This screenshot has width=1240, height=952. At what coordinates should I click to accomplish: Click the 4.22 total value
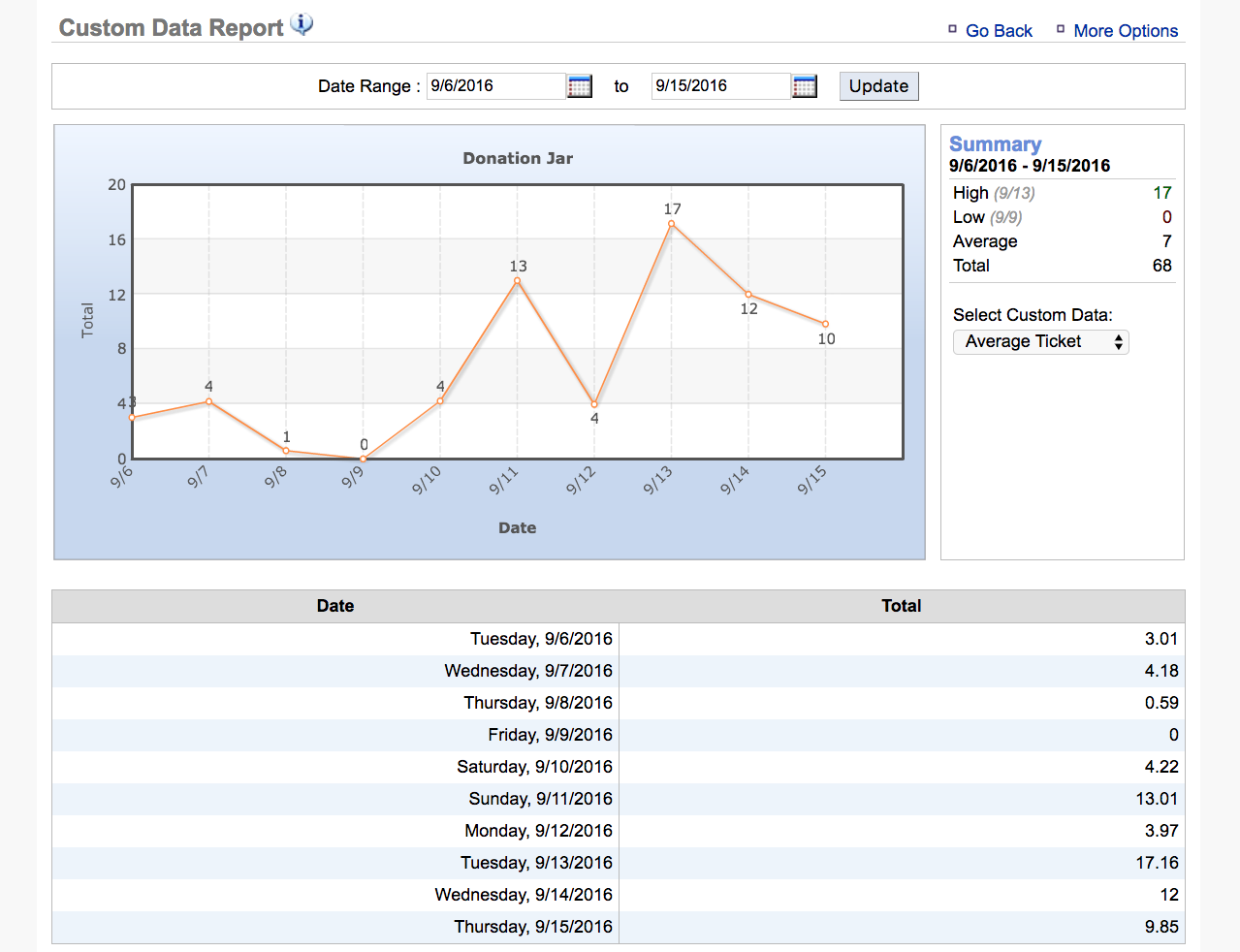pyautogui.click(x=1161, y=767)
